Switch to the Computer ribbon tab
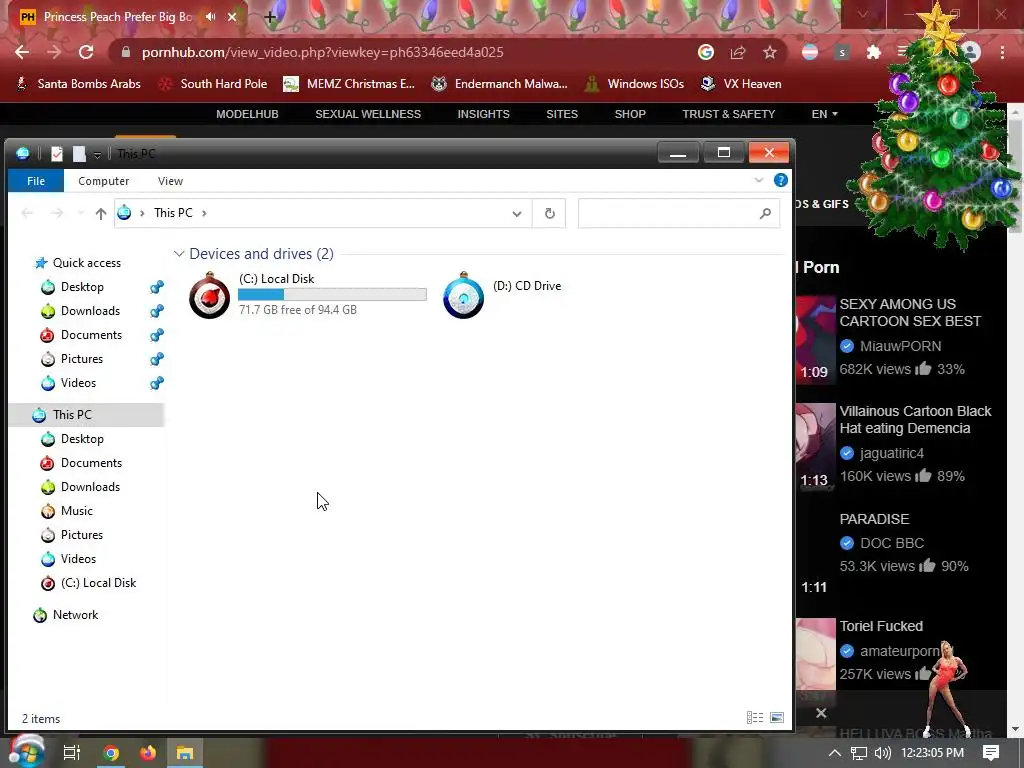Screen dimensions: 1024x768 click(x=103, y=181)
